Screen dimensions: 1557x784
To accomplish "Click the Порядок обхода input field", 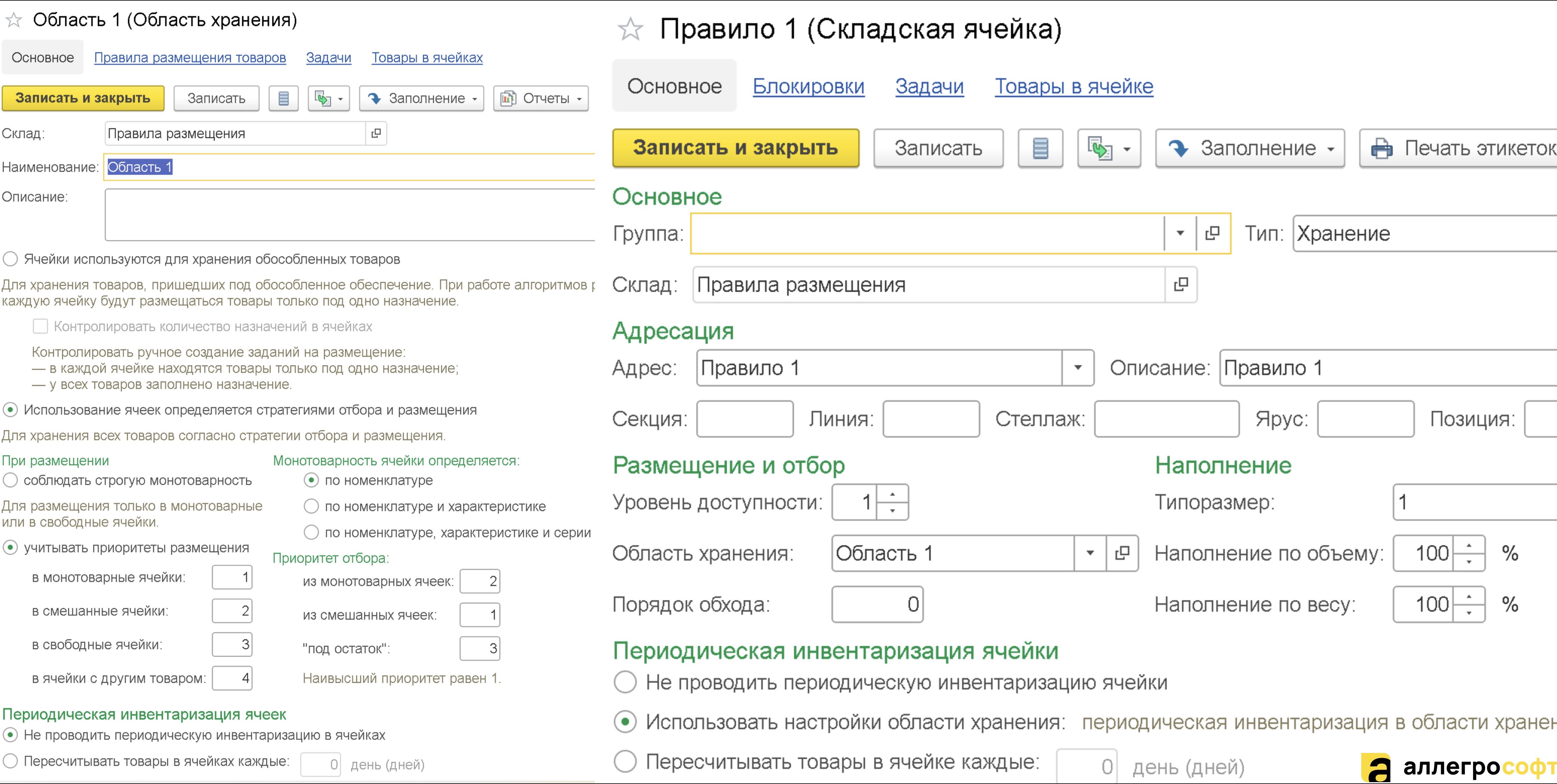I will coord(877,604).
